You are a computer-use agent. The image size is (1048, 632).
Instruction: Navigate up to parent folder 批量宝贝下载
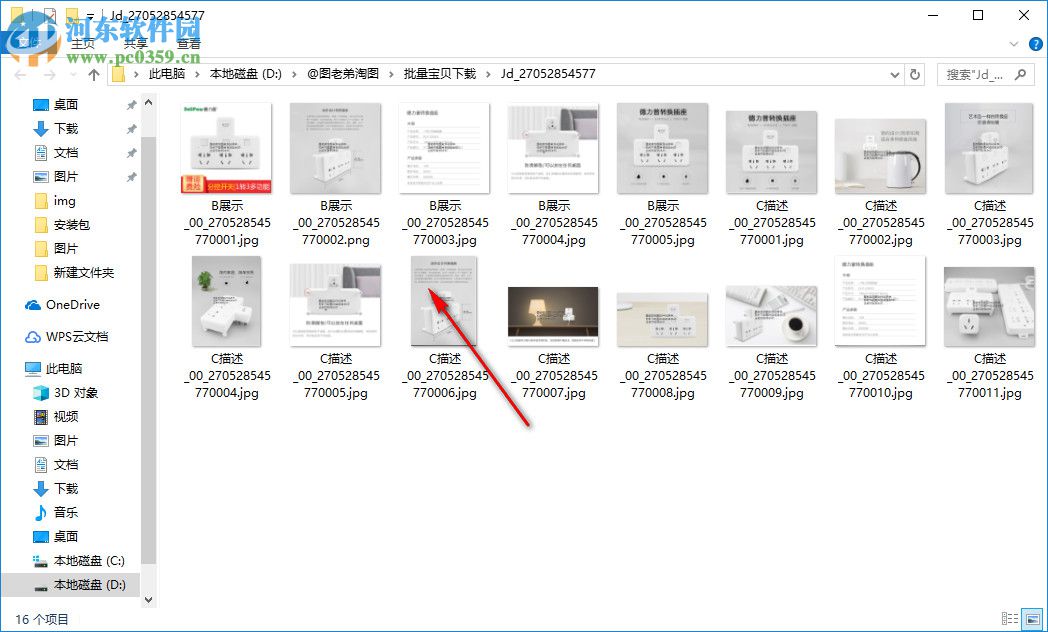pos(94,73)
